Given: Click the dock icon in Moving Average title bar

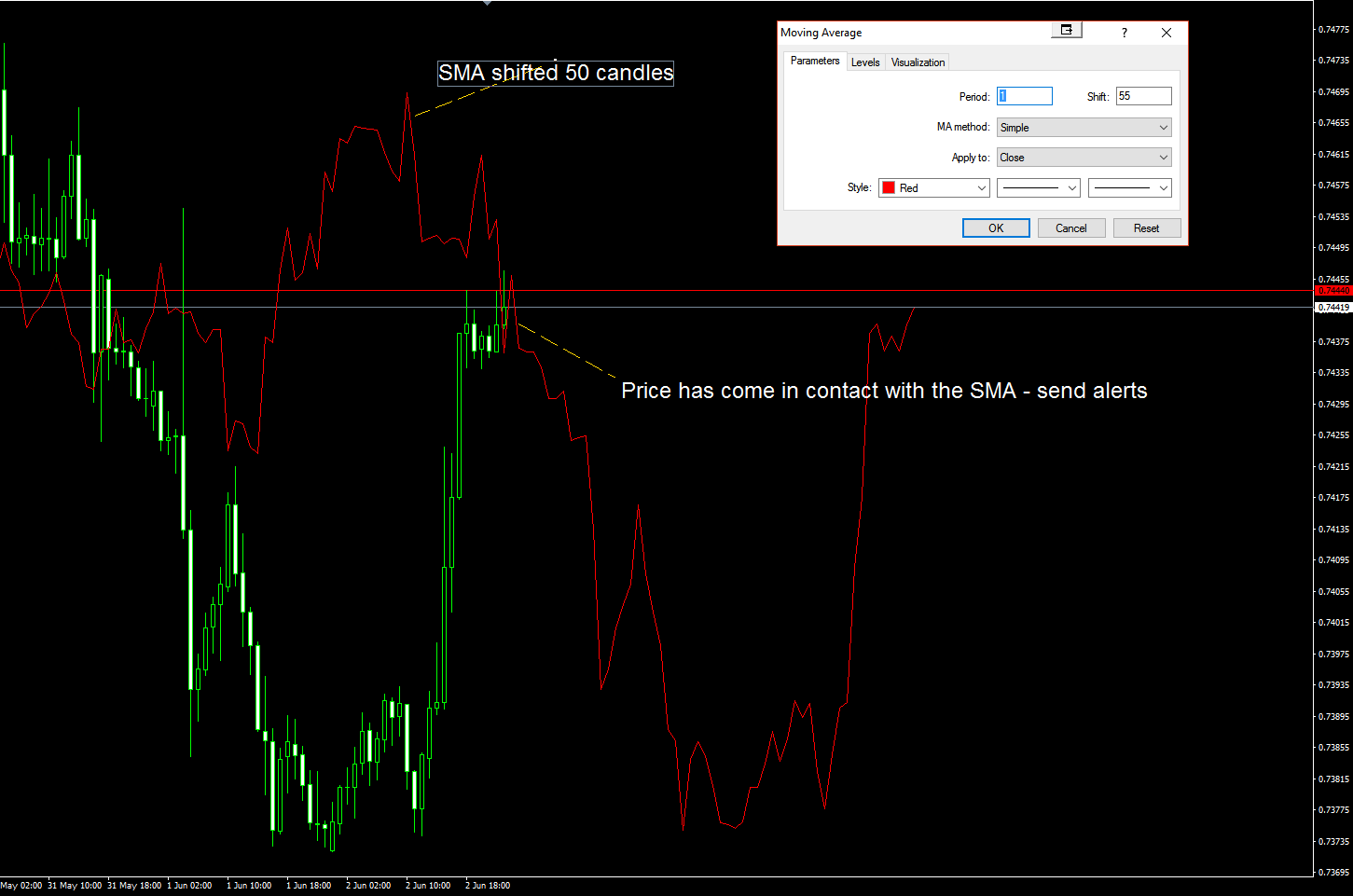Looking at the screenshot, I should coord(1067,30).
